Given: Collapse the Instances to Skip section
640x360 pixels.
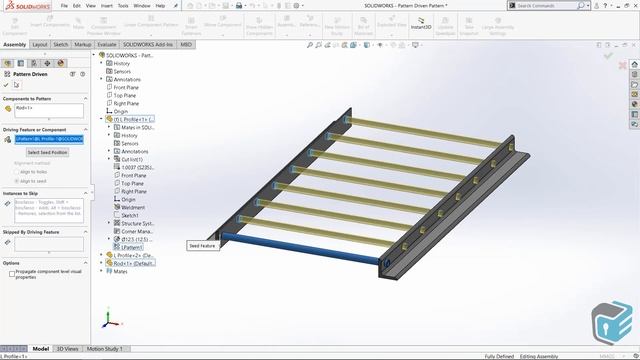Looking at the screenshot, I should 85,193.
